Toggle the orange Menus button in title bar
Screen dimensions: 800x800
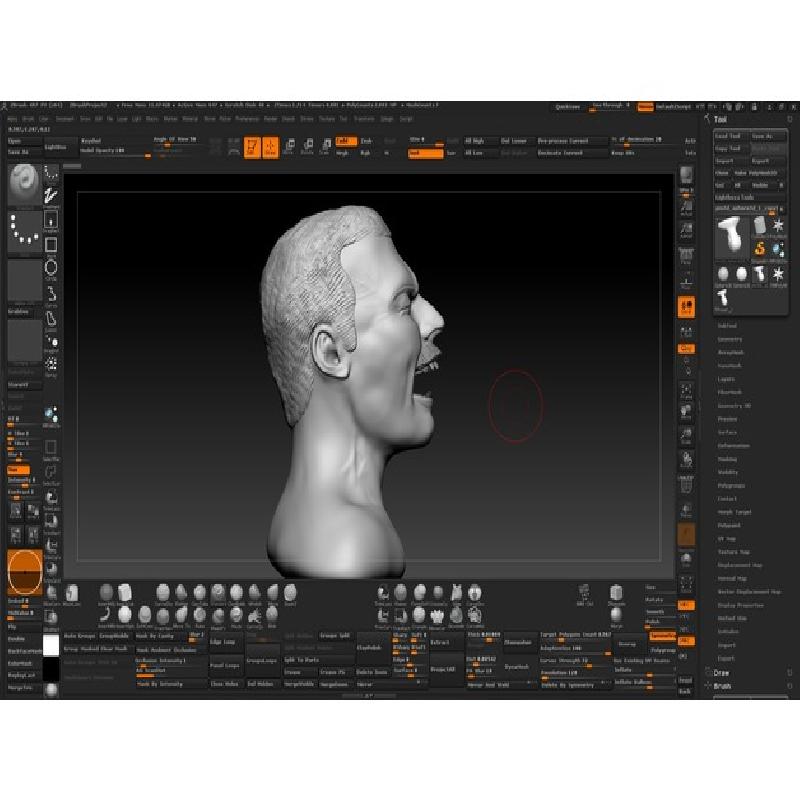click(x=645, y=107)
